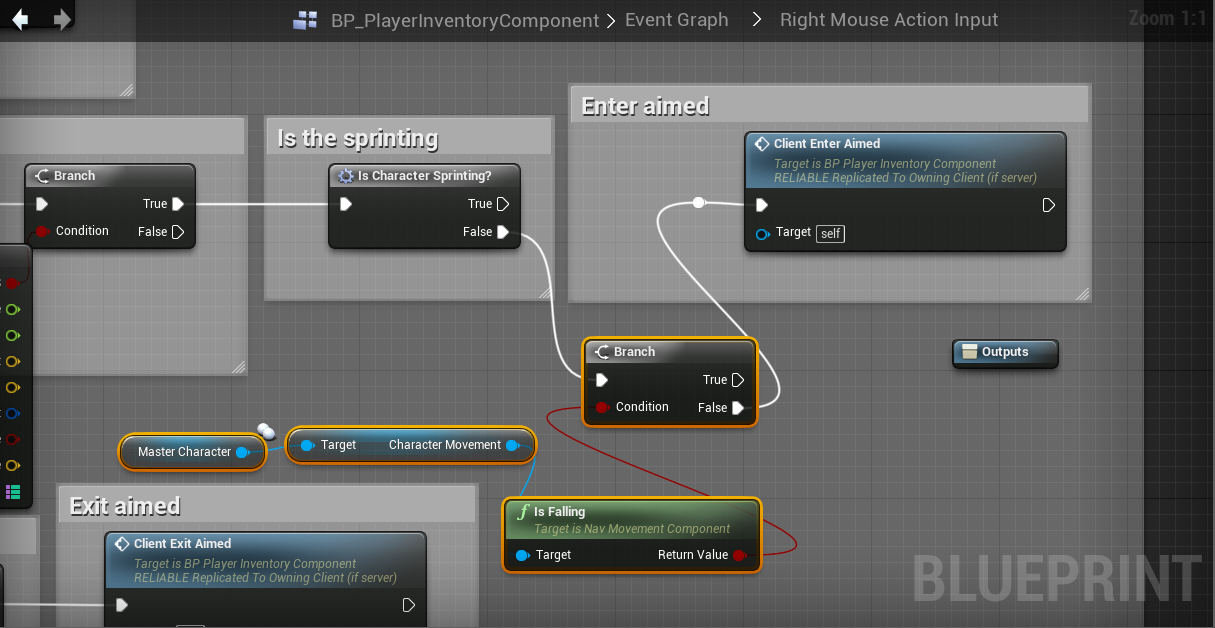Click the Return Value pin on Is Falling
Viewport: 1215px width, 628px height.
point(739,555)
